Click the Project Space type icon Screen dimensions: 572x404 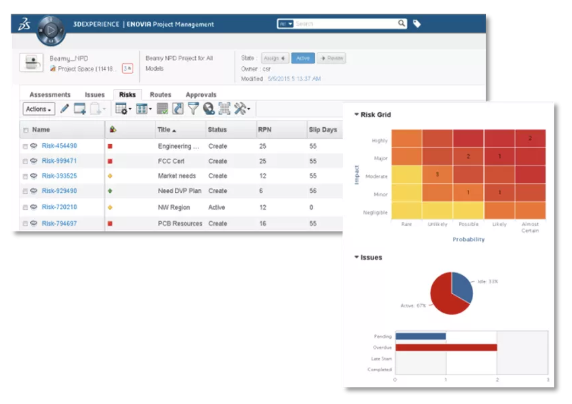click(53, 68)
